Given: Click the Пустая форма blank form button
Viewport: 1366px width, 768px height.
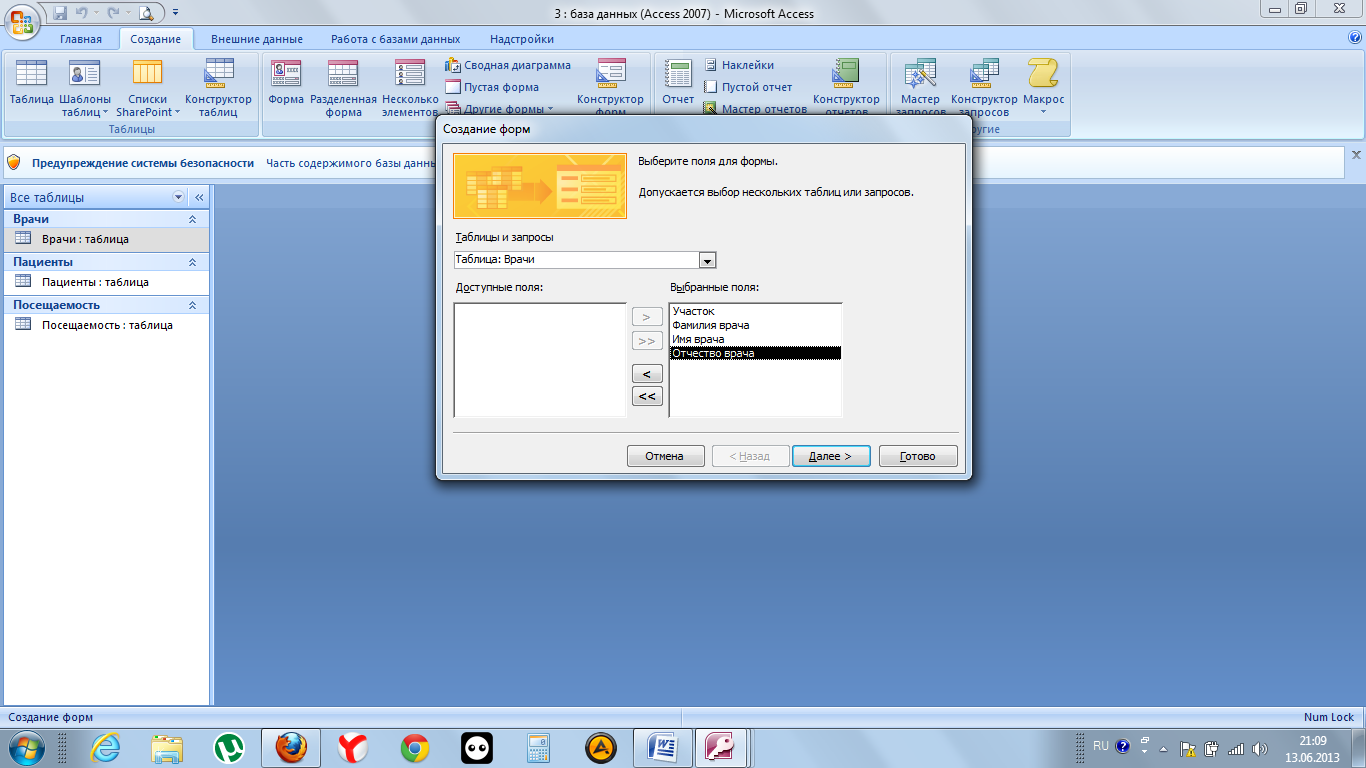Looking at the screenshot, I should click(x=492, y=87).
